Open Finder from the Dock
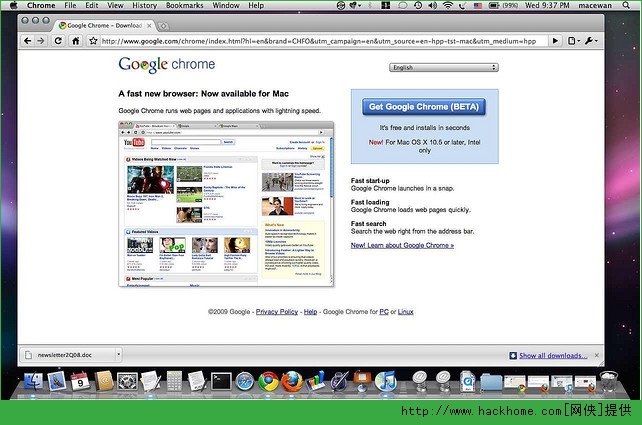 click(33, 382)
